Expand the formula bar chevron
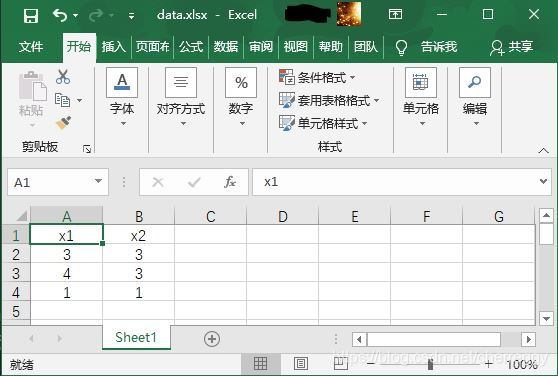Image resolution: width=558 pixels, height=376 pixels. click(543, 181)
